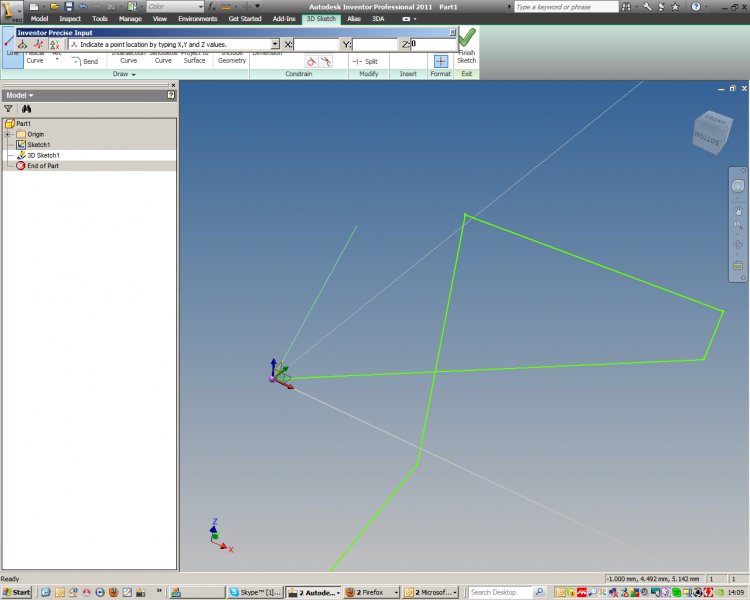Toggle the delta XYZ relative input button
Viewport: 750px width, 600px height.
(x=55, y=45)
